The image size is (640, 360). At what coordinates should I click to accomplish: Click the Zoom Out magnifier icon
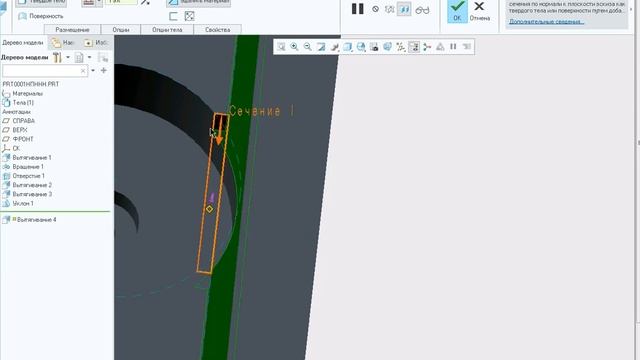[307, 47]
